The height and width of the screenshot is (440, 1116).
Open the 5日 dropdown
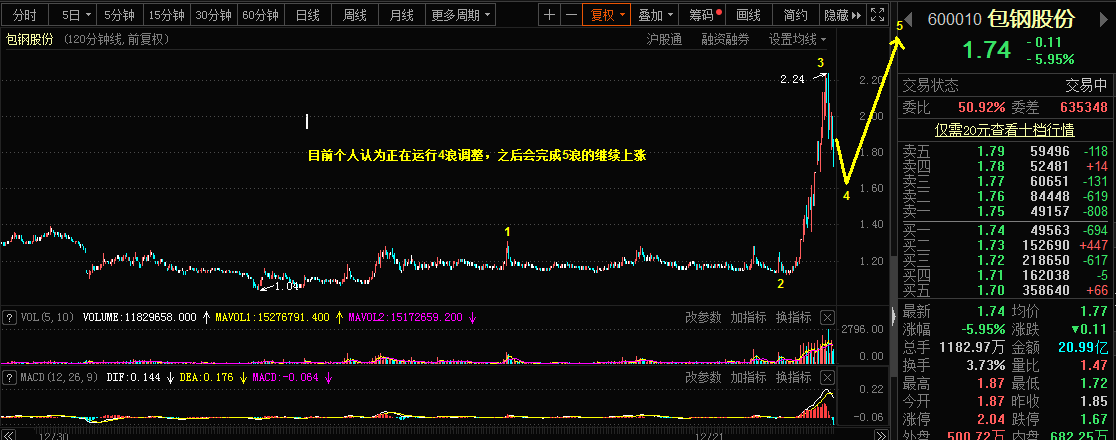coord(75,14)
